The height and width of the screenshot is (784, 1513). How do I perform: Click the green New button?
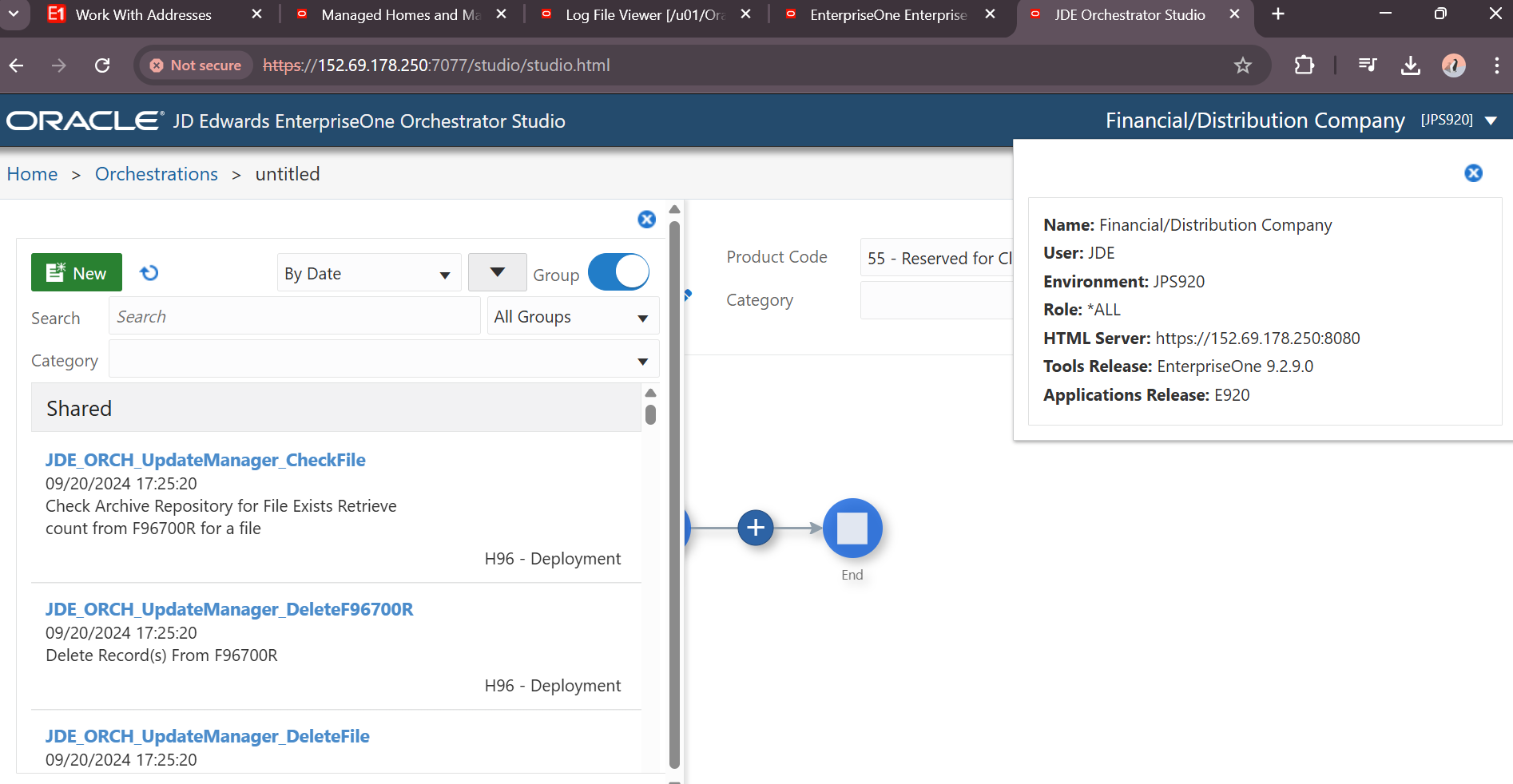77,273
